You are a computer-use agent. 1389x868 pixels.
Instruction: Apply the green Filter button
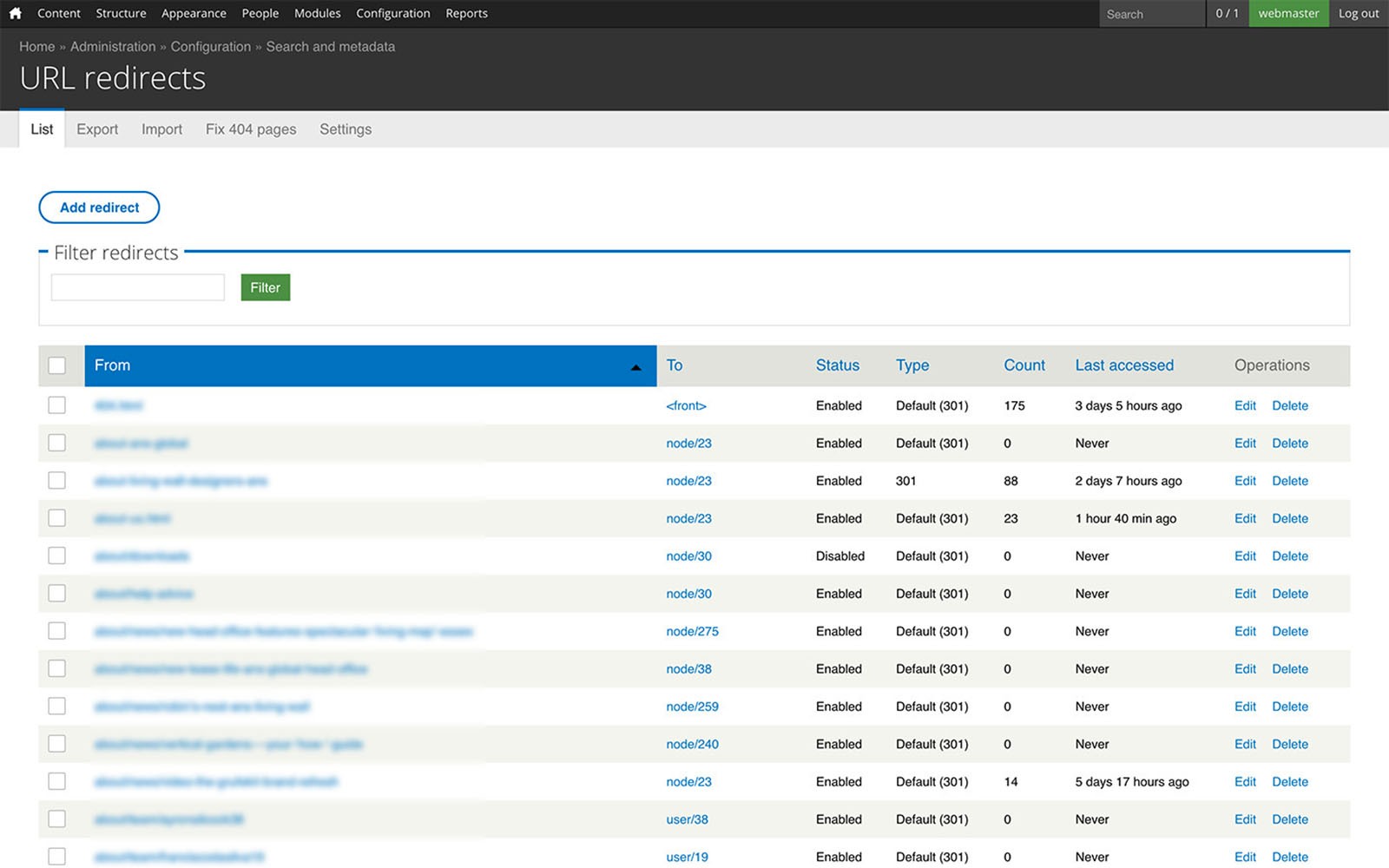point(266,287)
